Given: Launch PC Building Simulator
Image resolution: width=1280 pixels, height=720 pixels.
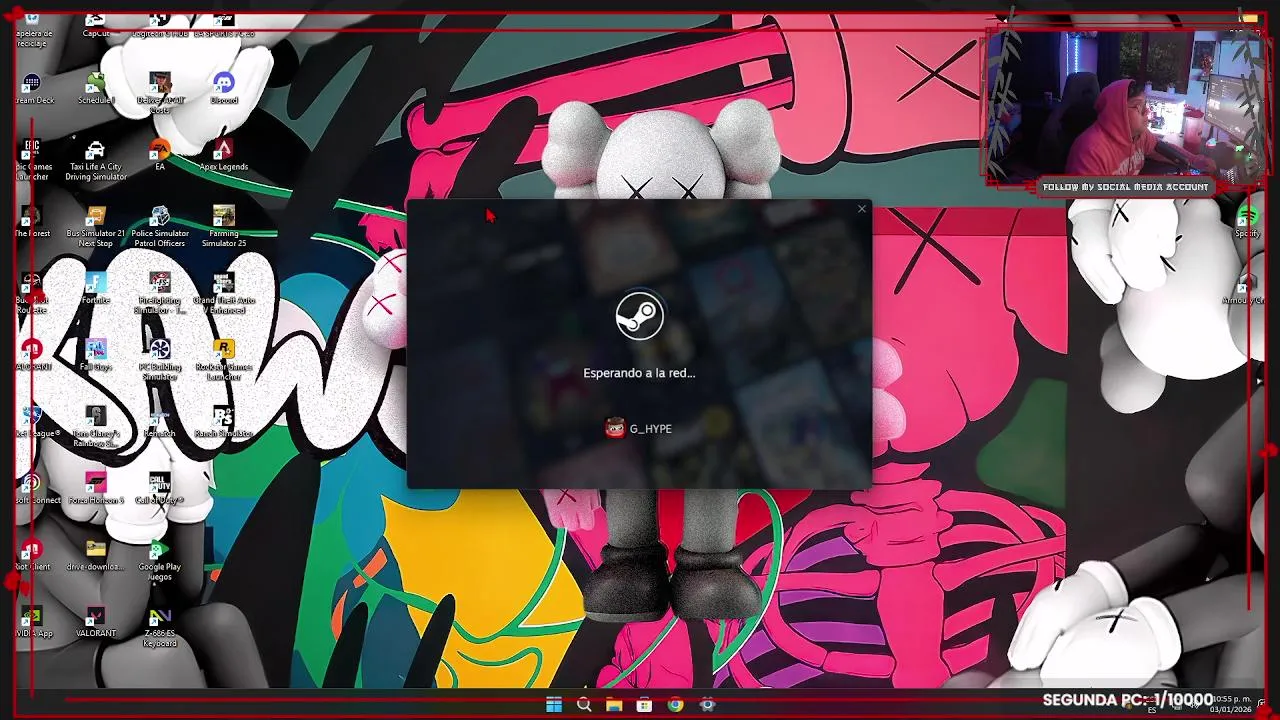Looking at the screenshot, I should (160, 361).
